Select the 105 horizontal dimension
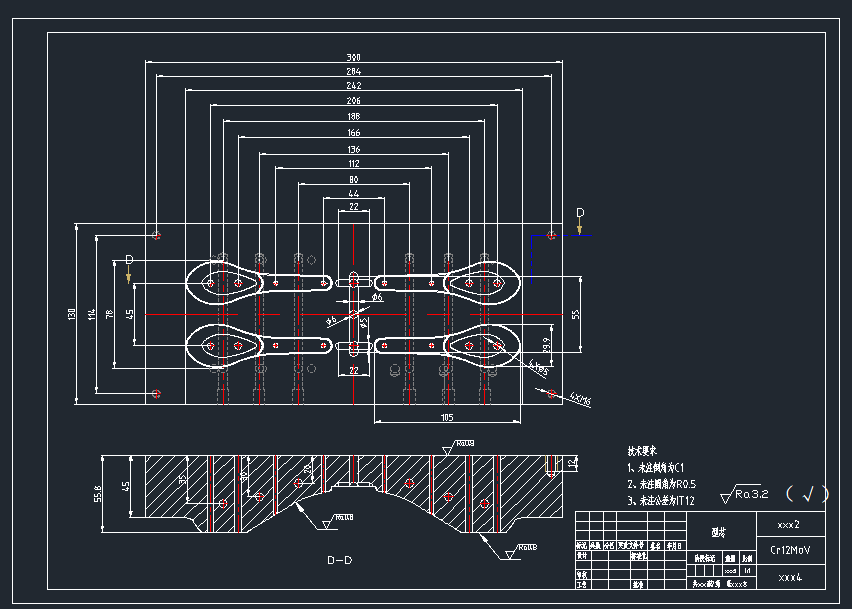Screen dimensions: 852x609 tap(447, 417)
